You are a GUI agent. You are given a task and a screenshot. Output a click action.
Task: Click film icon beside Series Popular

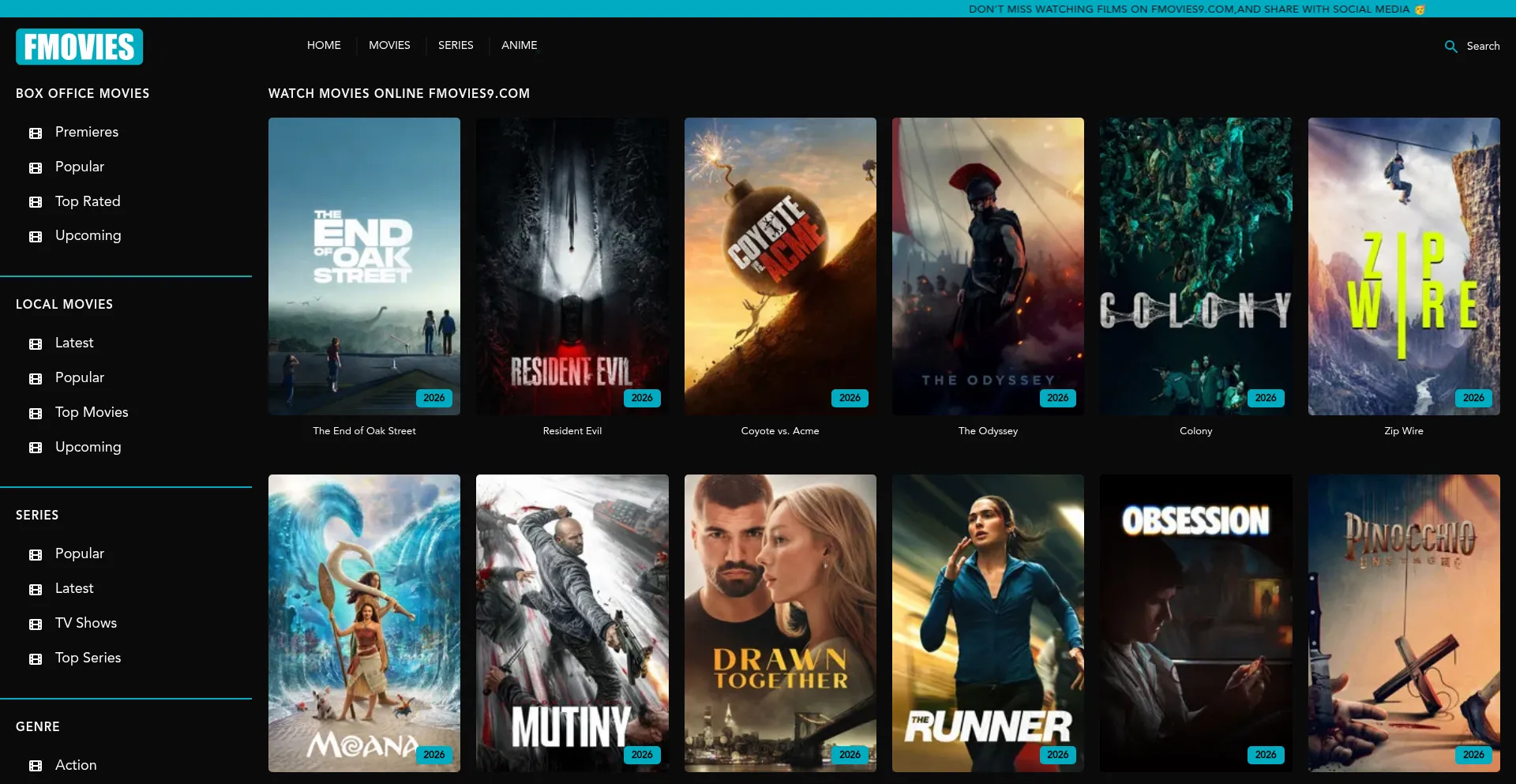point(36,555)
